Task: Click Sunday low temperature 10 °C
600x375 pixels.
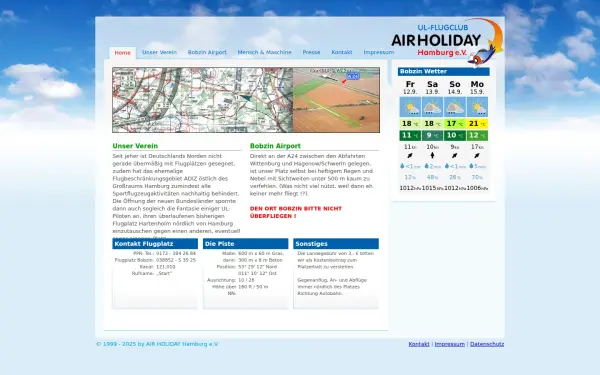Action: tap(455, 135)
